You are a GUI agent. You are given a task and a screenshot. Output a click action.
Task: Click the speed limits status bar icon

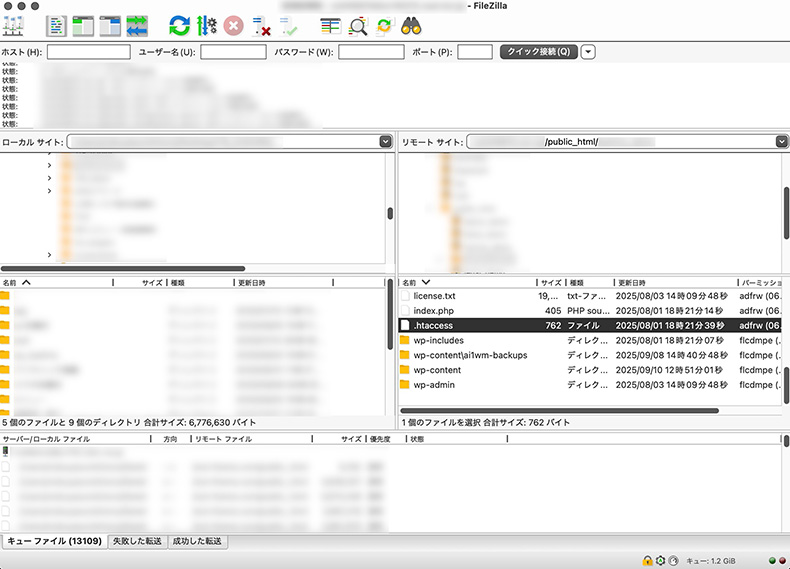coord(673,560)
